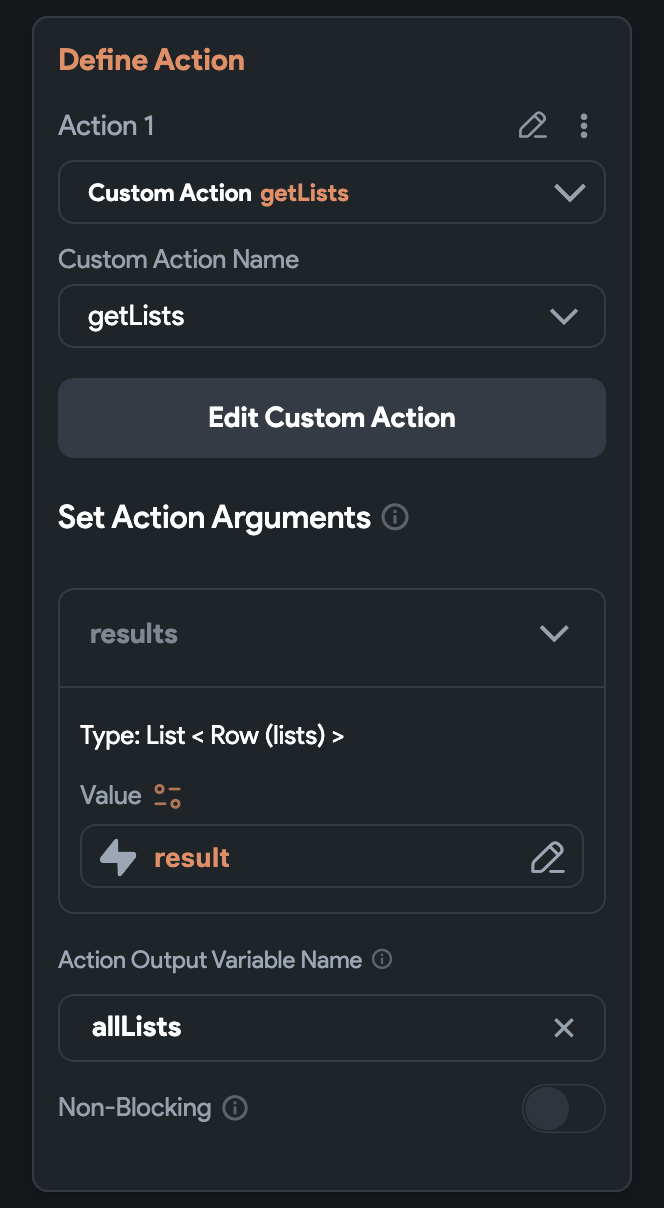
Task: Click the lightning bolt icon in result field
Action: (118, 857)
